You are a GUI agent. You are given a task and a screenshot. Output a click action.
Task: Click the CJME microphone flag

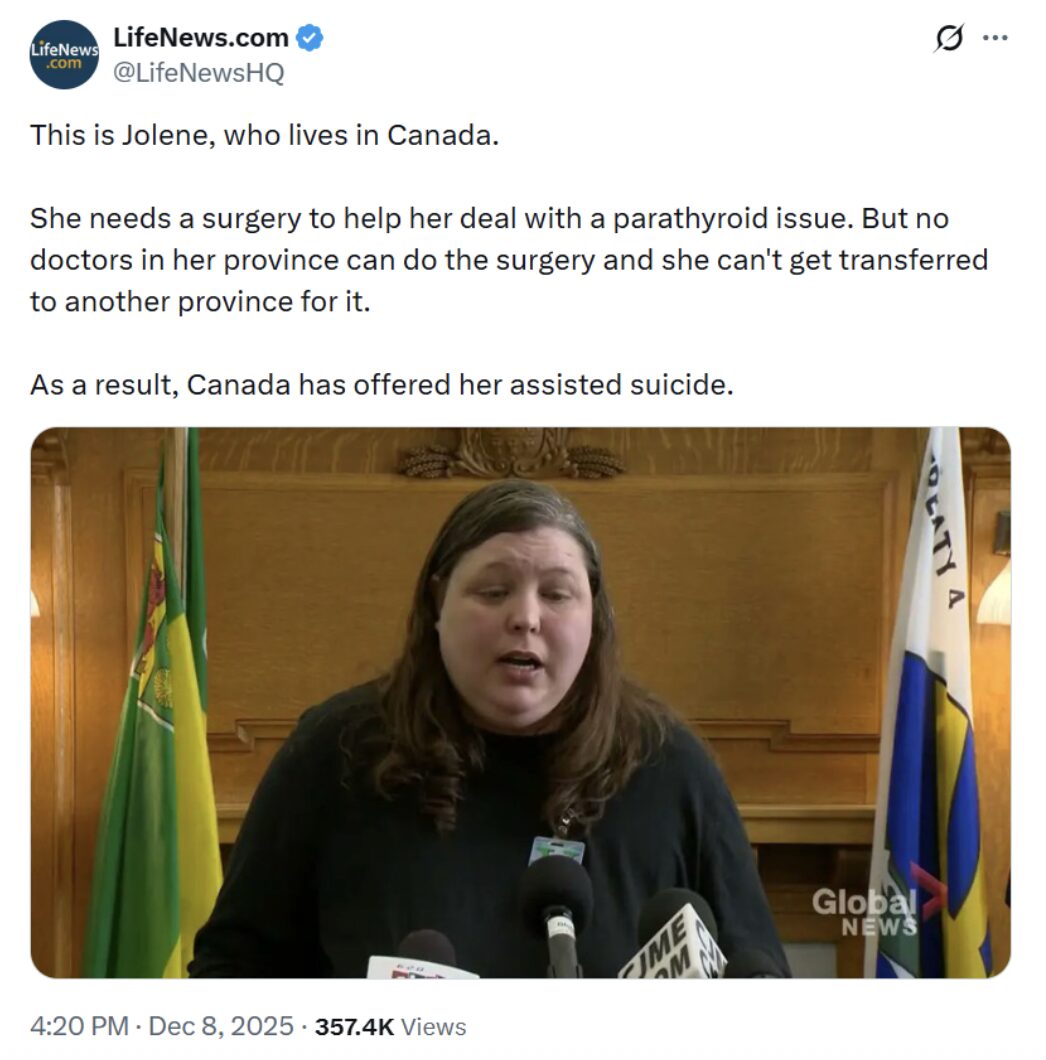click(672, 944)
